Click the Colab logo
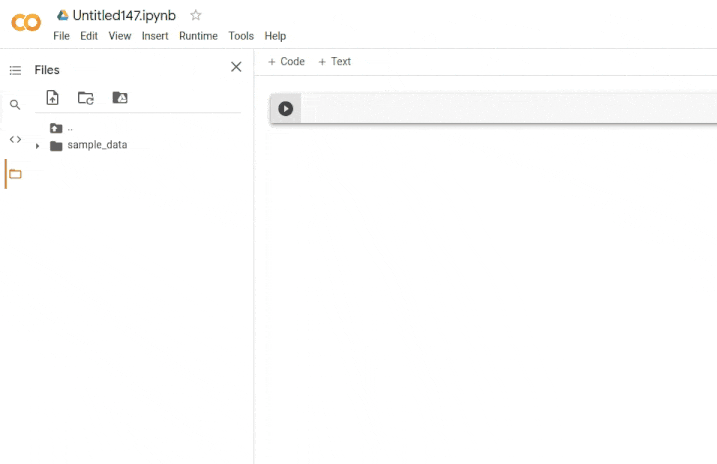 (x=26, y=24)
